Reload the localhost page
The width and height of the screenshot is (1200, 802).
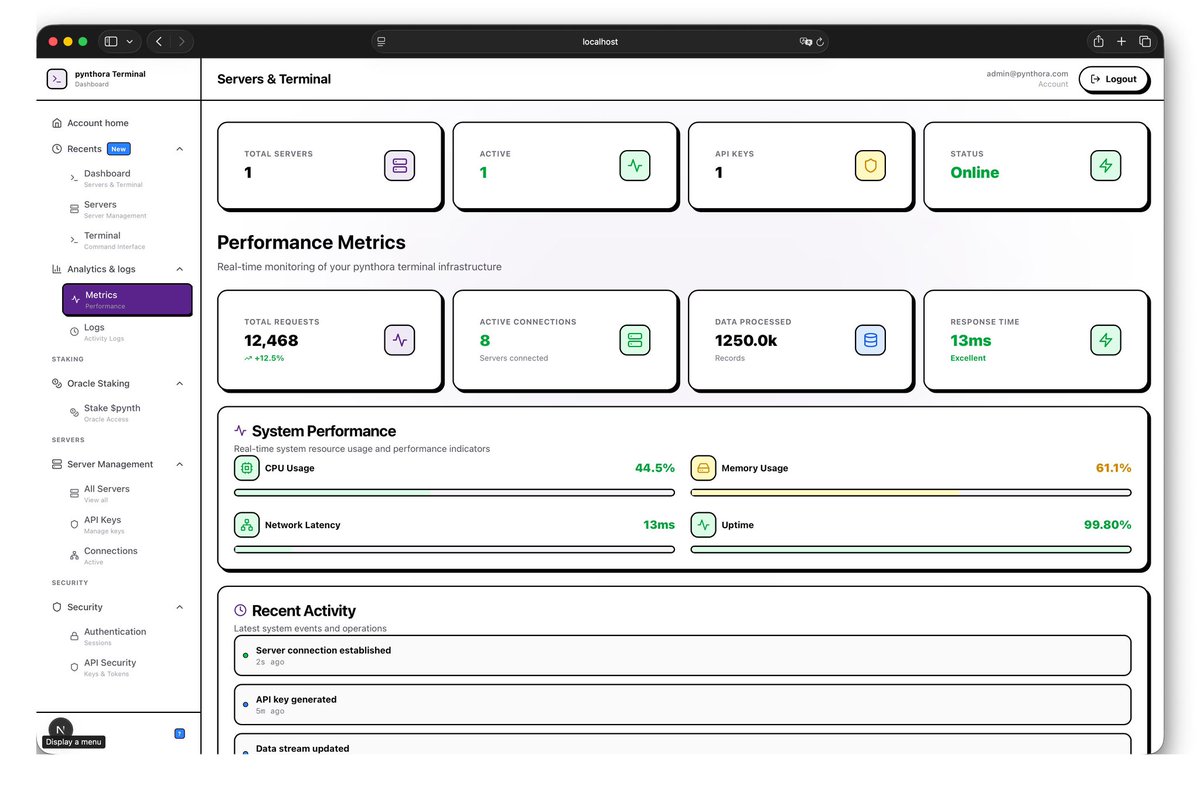click(820, 42)
